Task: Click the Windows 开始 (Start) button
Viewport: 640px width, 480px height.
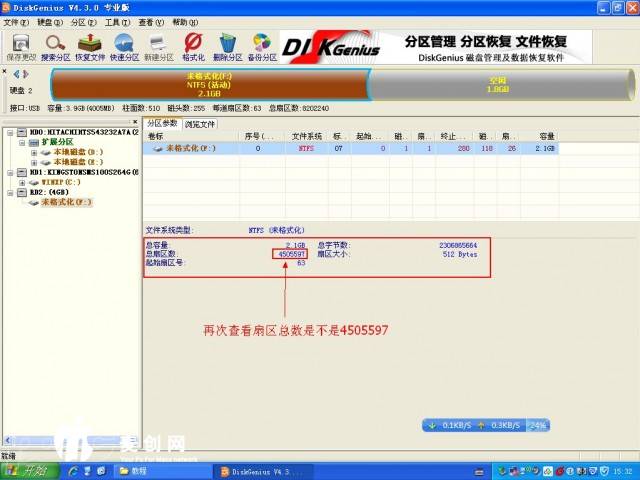Action: point(30,470)
